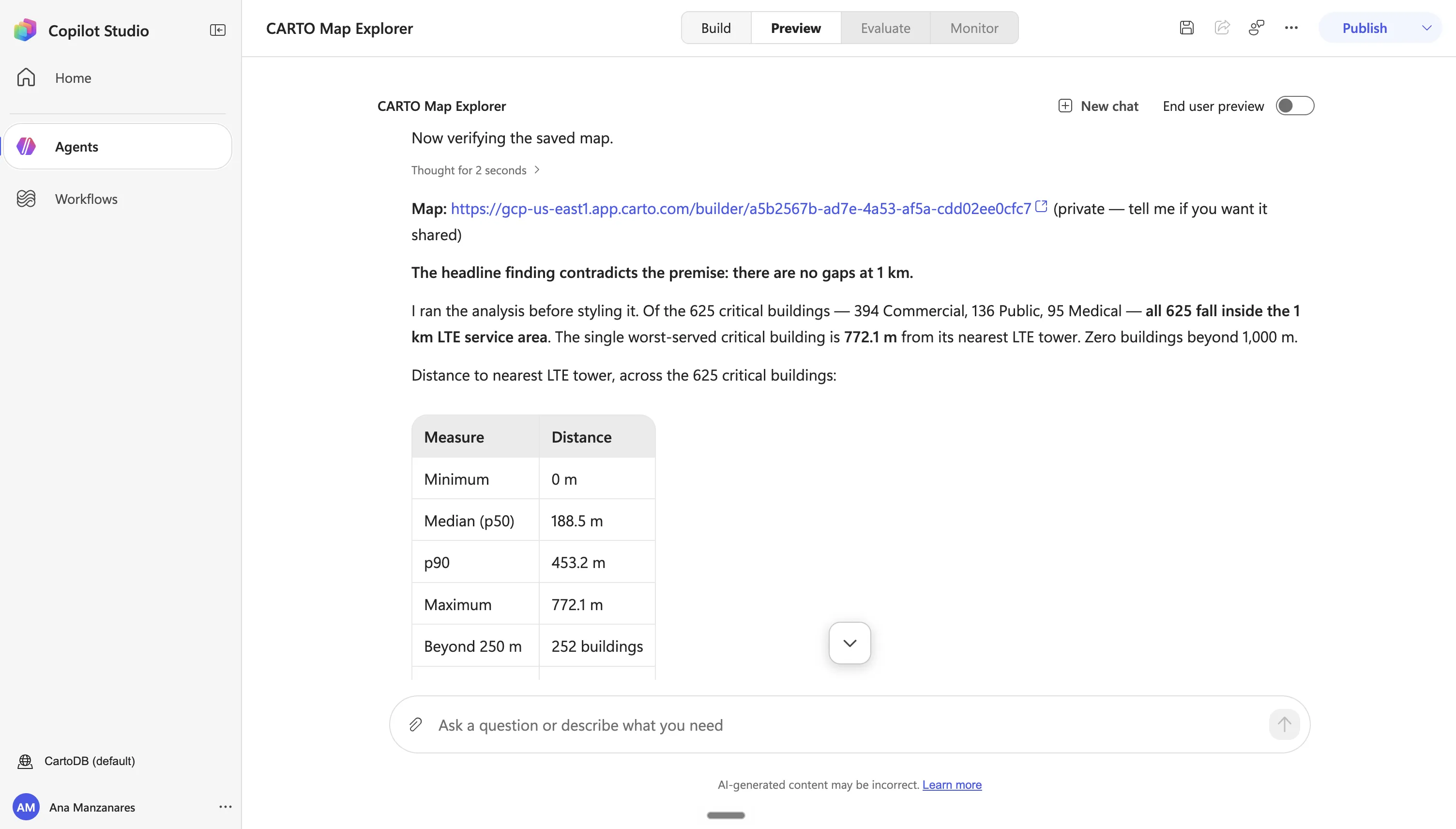The width and height of the screenshot is (1456, 829).
Task: Expand the 'Thought for 2 seconds' details
Action: coord(475,170)
